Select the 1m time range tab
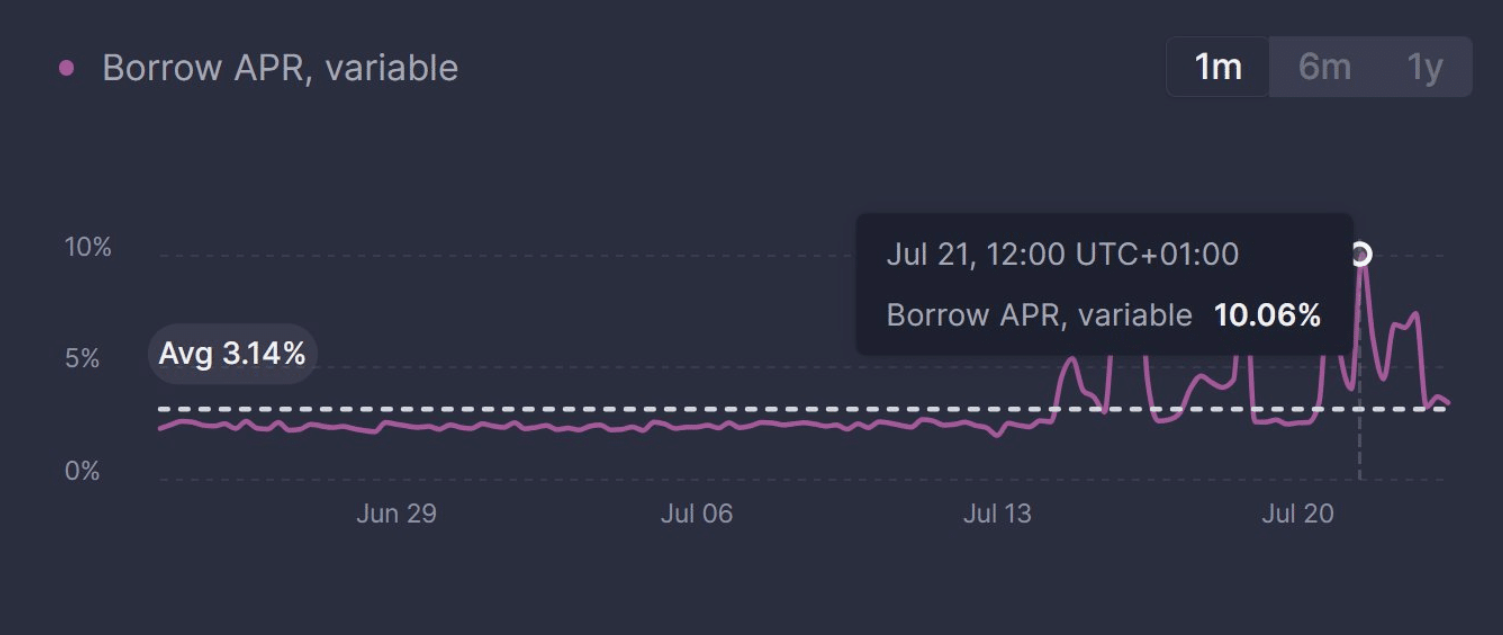The height and width of the screenshot is (635, 1503). pos(1218,67)
